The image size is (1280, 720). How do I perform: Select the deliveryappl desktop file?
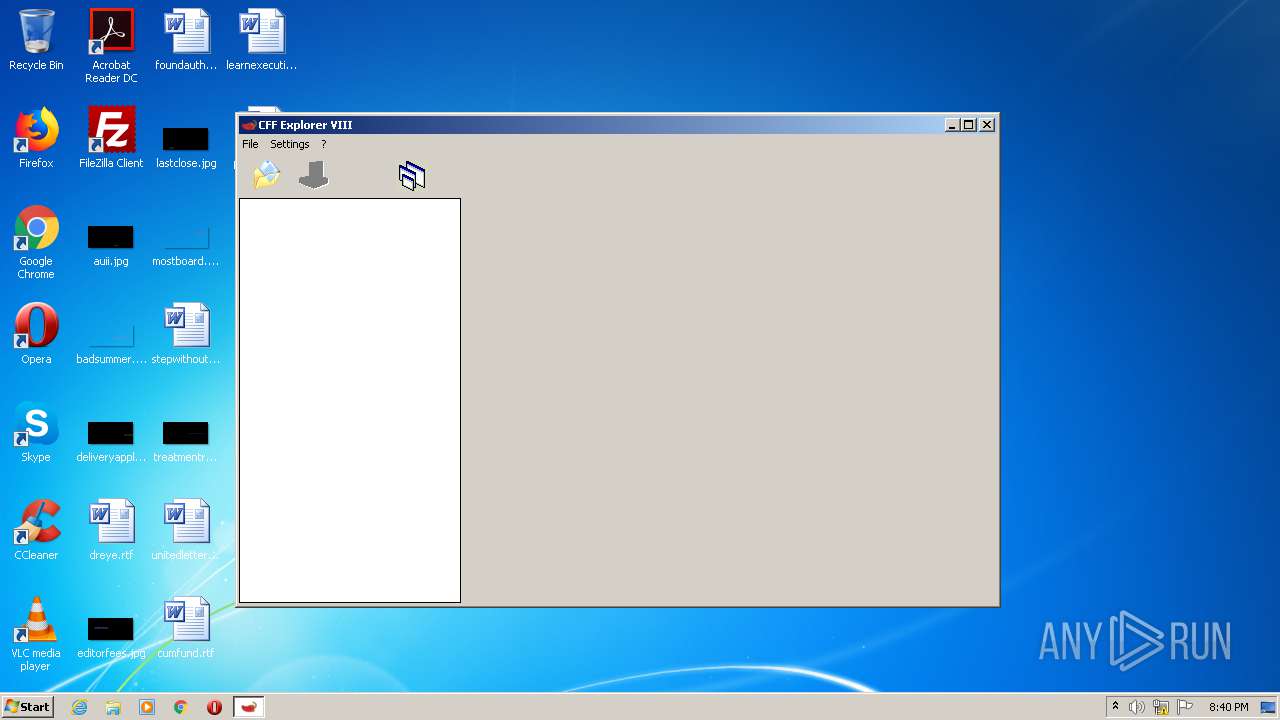coord(111,440)
